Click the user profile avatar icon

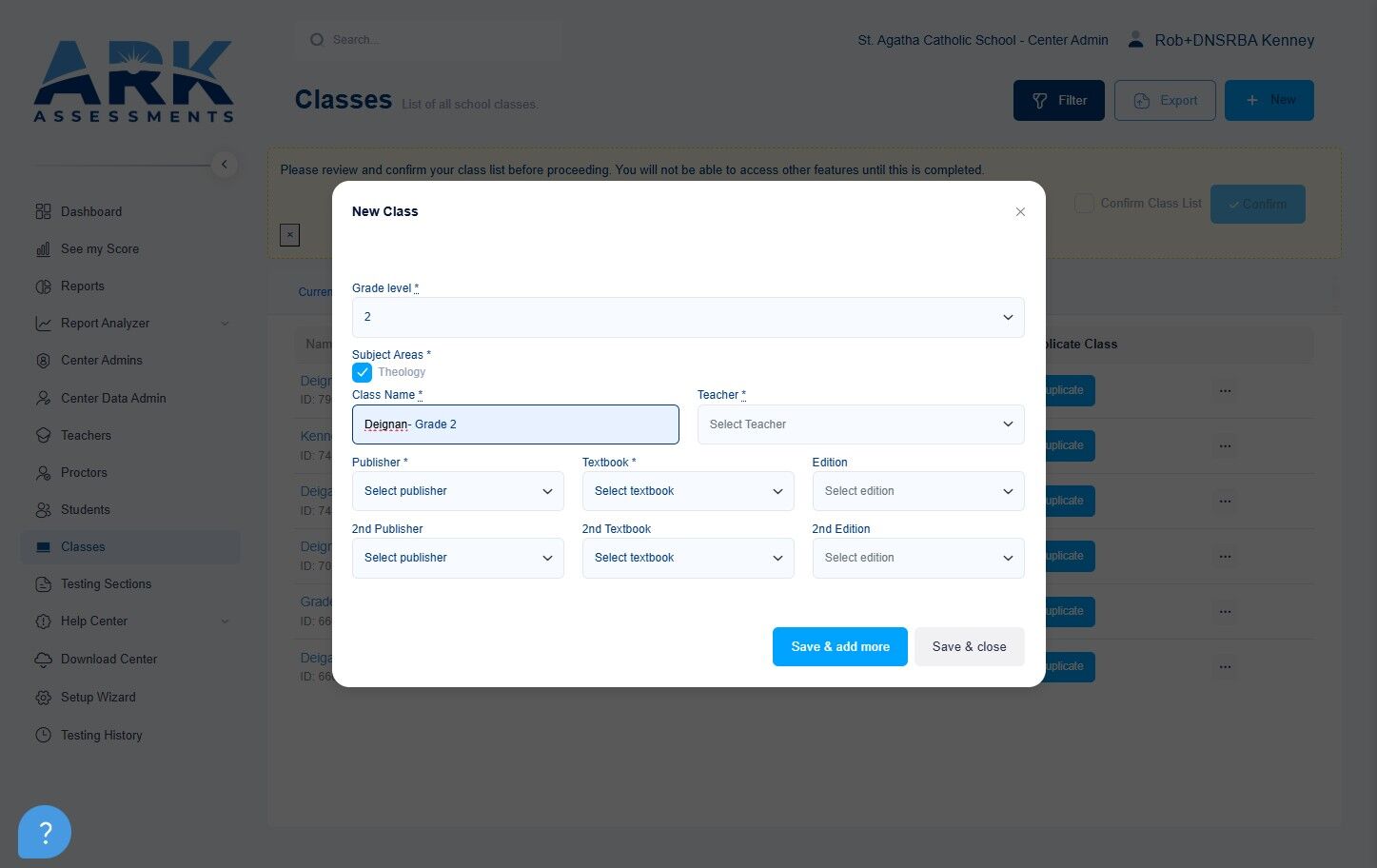1135,40
